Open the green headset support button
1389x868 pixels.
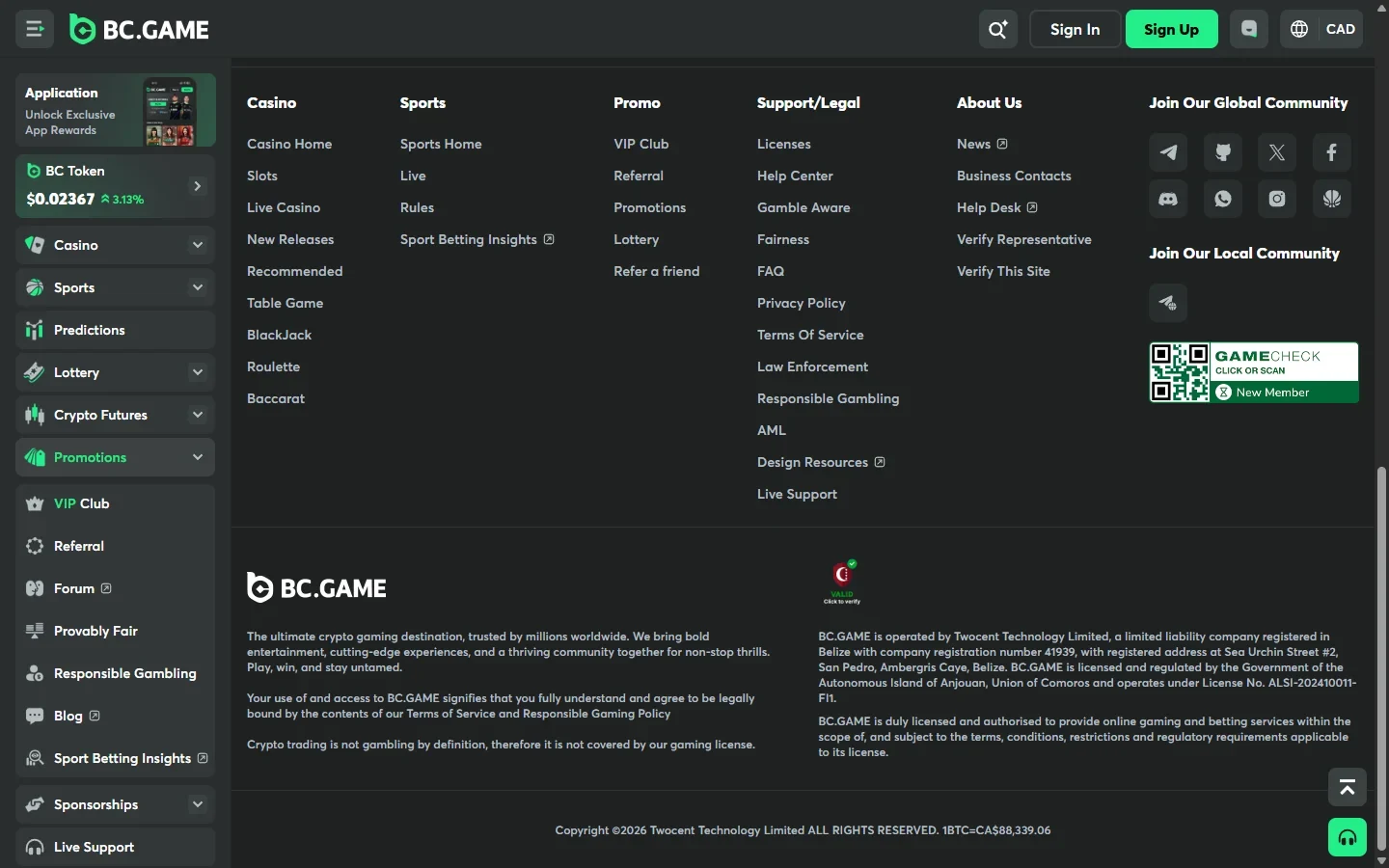[x=1348, y=837]
